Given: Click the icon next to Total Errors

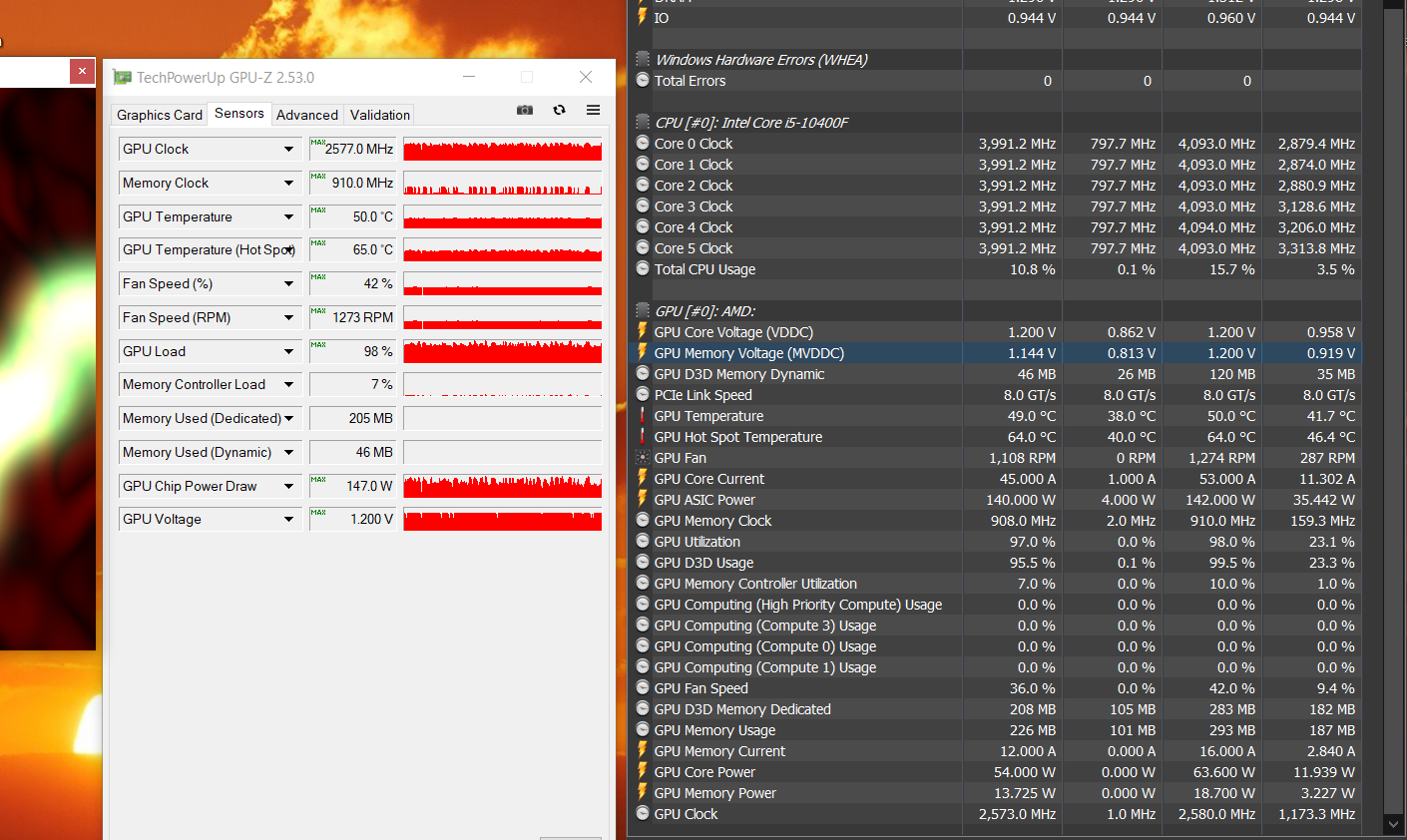Looking at the screenshot, I should (643, 81).
